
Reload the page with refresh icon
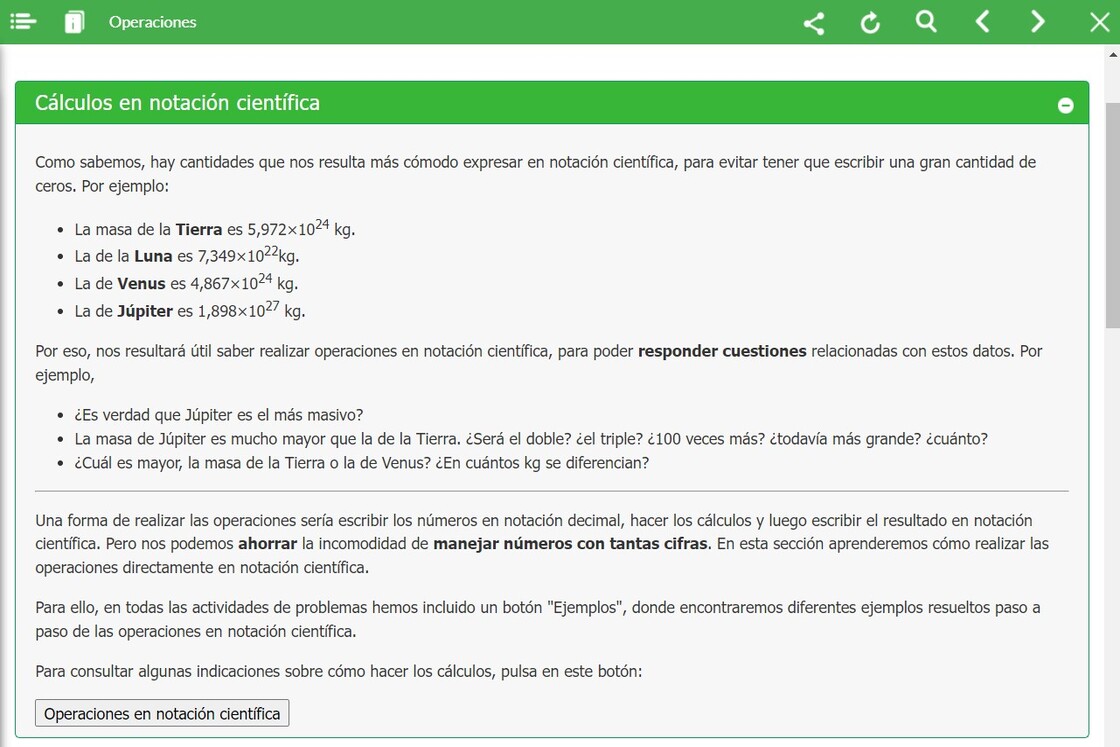coord(870,23)
